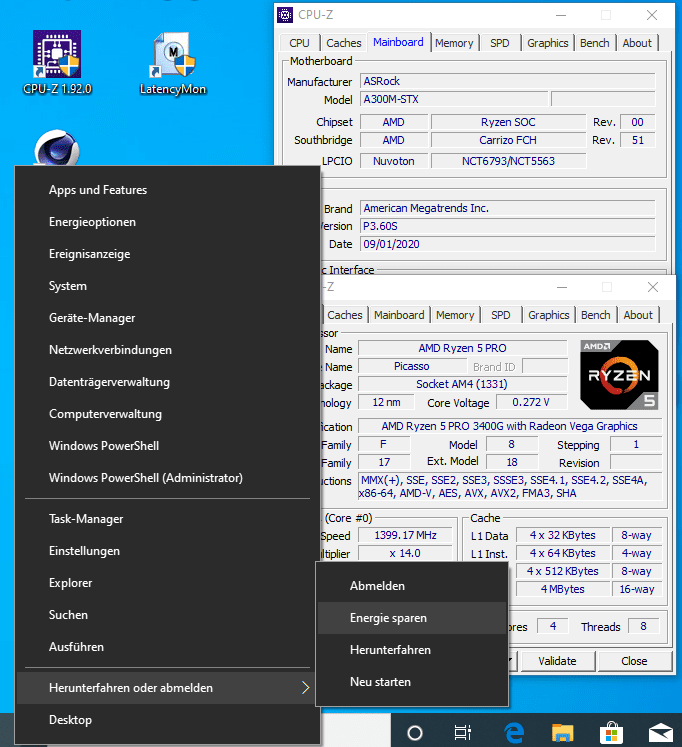The height and width of the screenshot is (747, 682).
Task: Click the AMD Ryzen 5 logo image
Action: (619, 375)
